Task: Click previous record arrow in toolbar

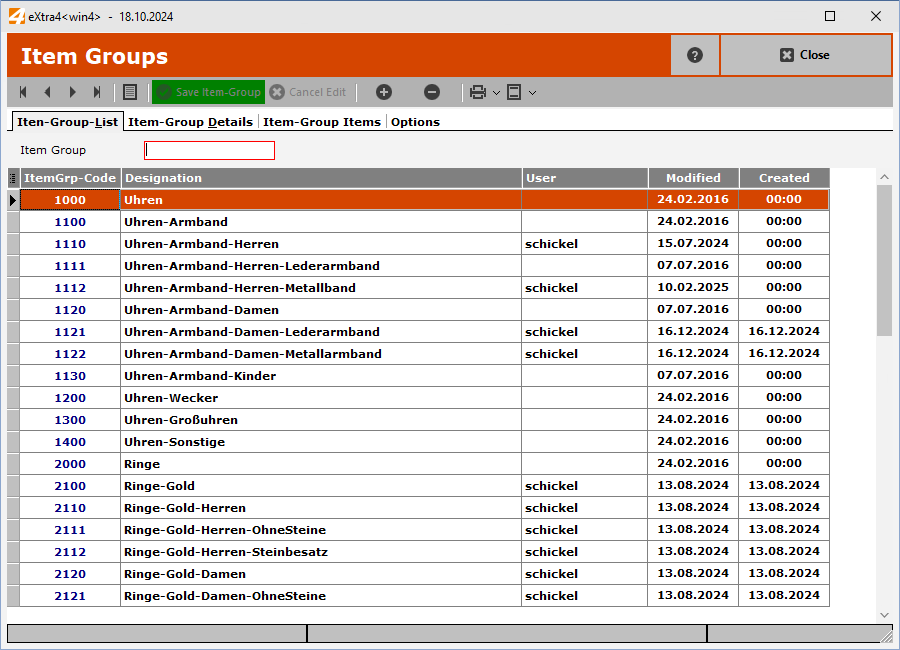Action: pyautogui.click(x=47, y=92)
